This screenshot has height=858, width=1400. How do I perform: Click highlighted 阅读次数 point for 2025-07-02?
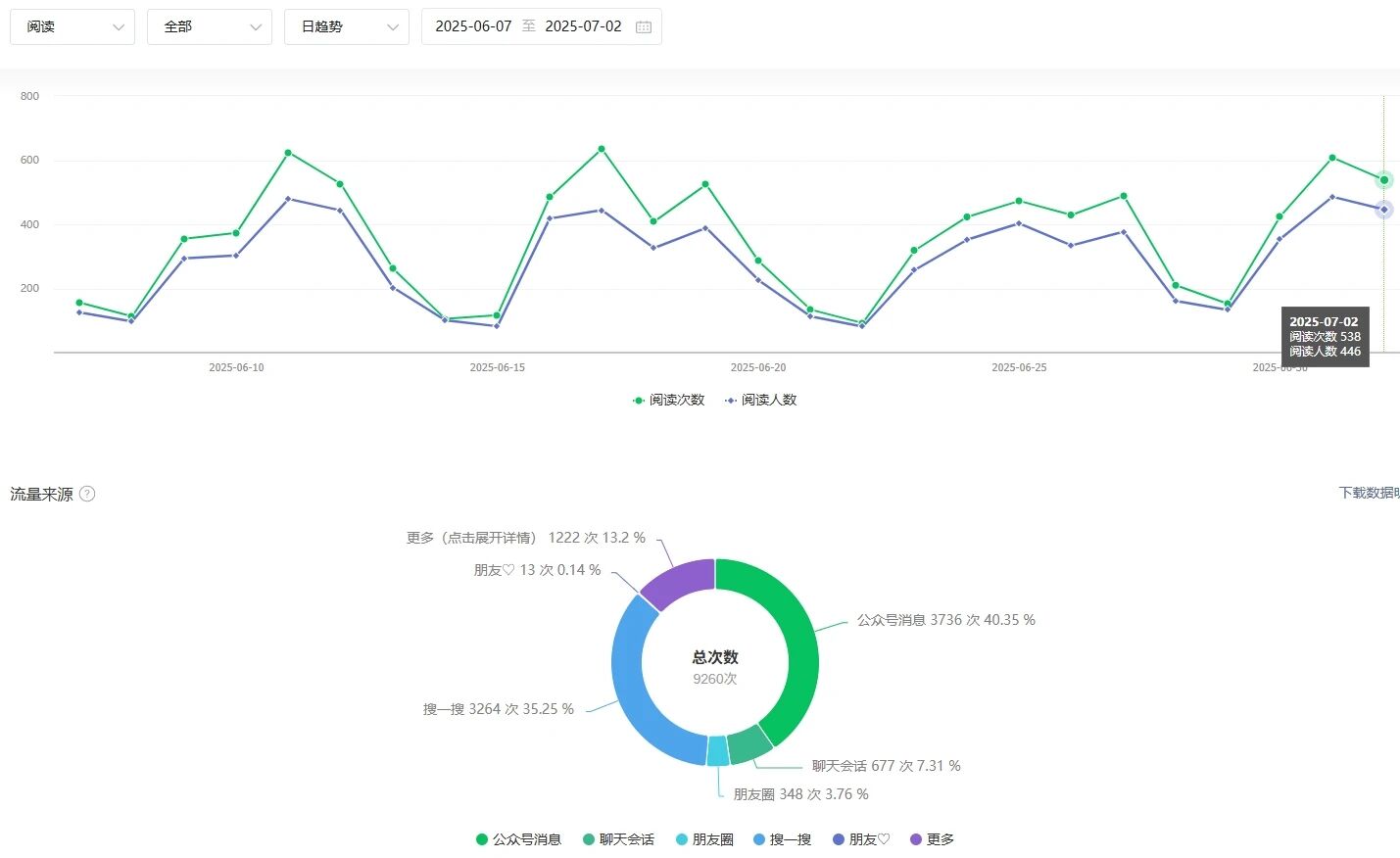[1384, 180]
